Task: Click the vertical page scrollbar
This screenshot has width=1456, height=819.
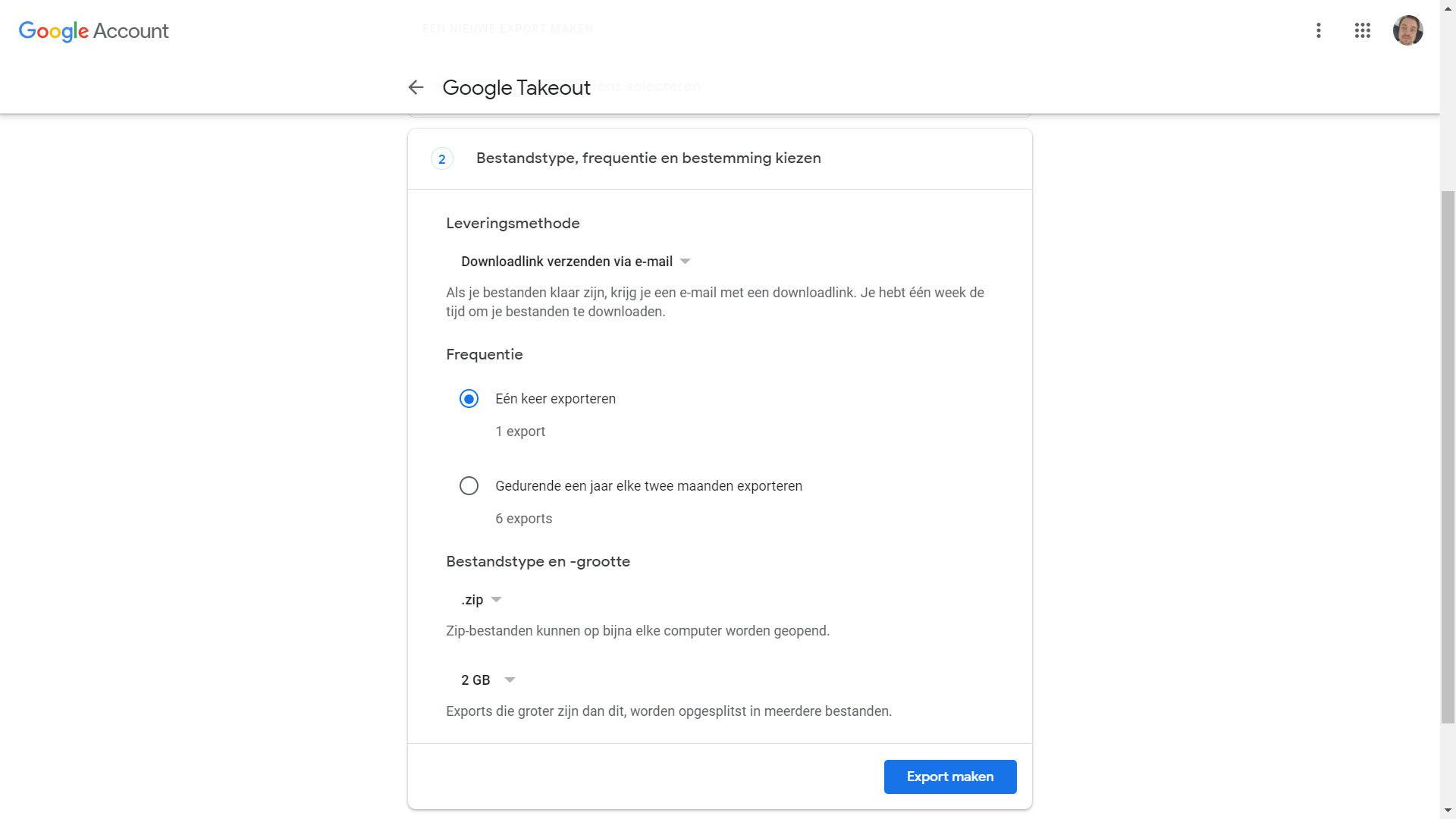Action: (x=1448, y=455)
